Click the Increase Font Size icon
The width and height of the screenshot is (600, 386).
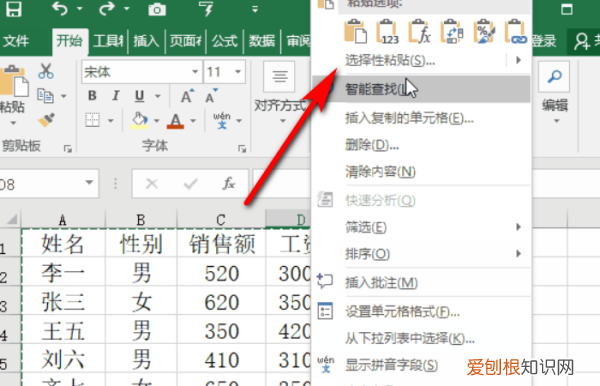click(x=187, y=96)
